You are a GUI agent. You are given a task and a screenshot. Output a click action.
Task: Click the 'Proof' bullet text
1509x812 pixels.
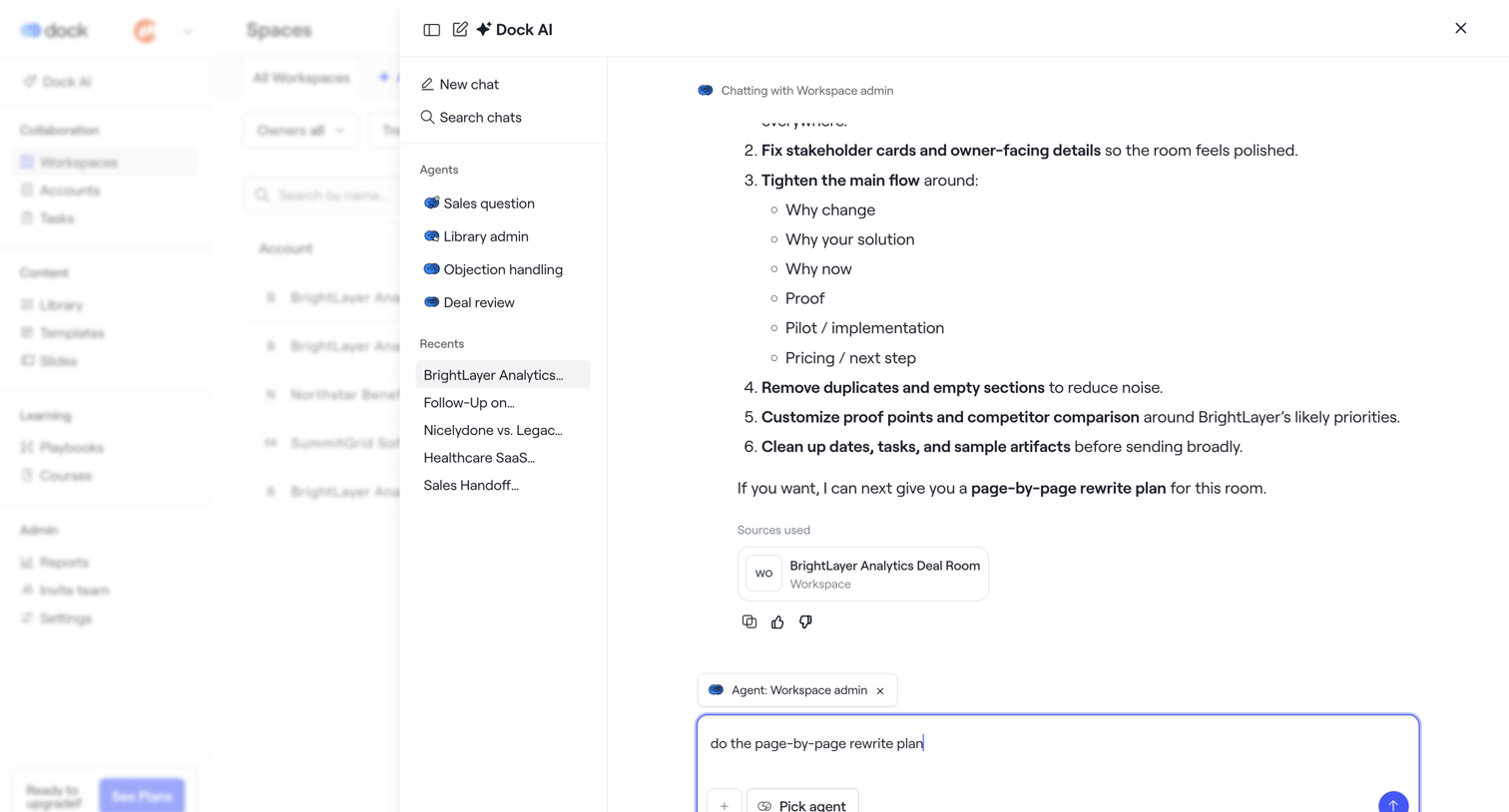click(805, 299)
